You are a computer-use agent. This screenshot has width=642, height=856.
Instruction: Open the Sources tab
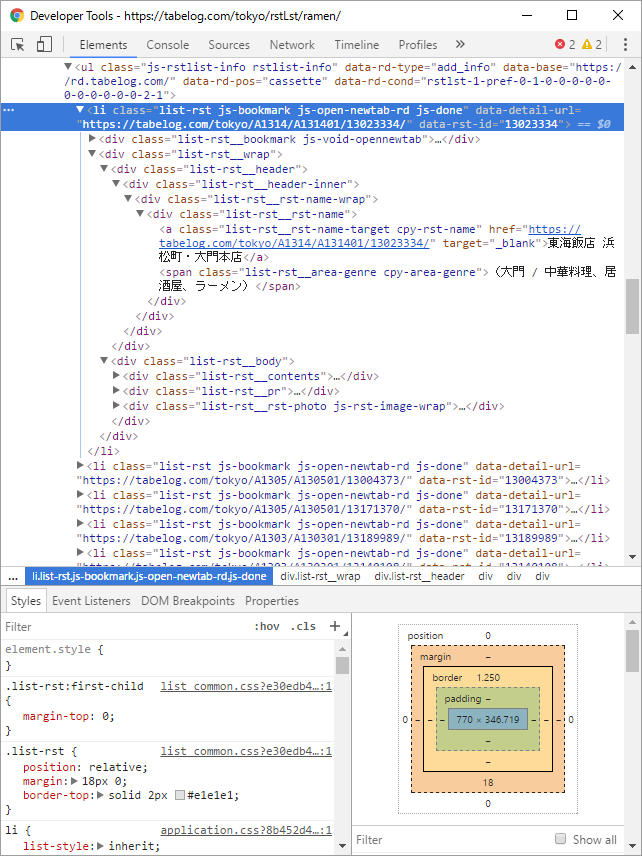pos(229,45)
